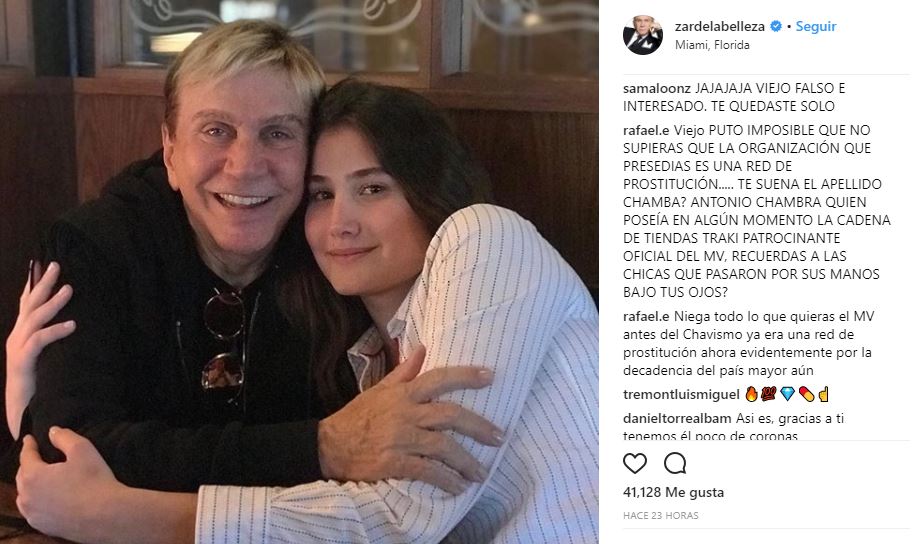The width and height of the screenshot is (916, 544).
Task: Open second rafael.e username above Niega comment
Action: pyautogui.click(x=646, y=317)
